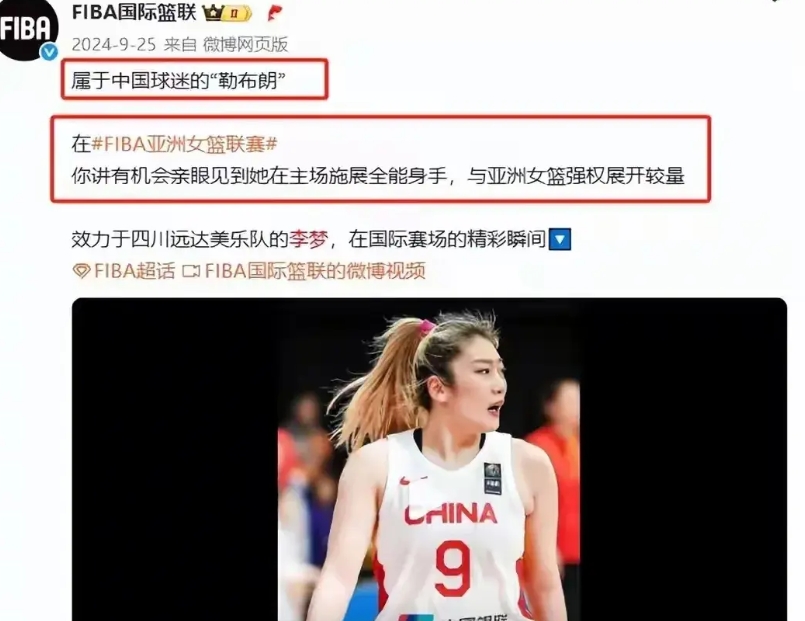Click the CHINA lettering on the jersey
The height and width of the screenshot is (621, 805).
click(451, 514)
